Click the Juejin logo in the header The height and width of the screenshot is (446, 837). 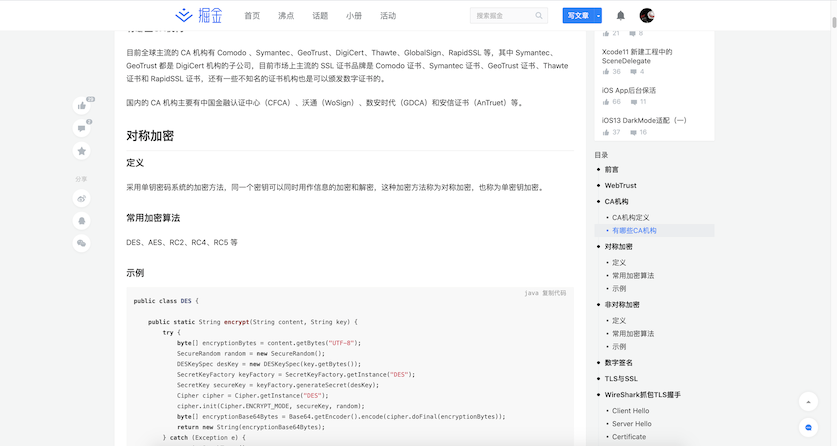coord(198,15)
